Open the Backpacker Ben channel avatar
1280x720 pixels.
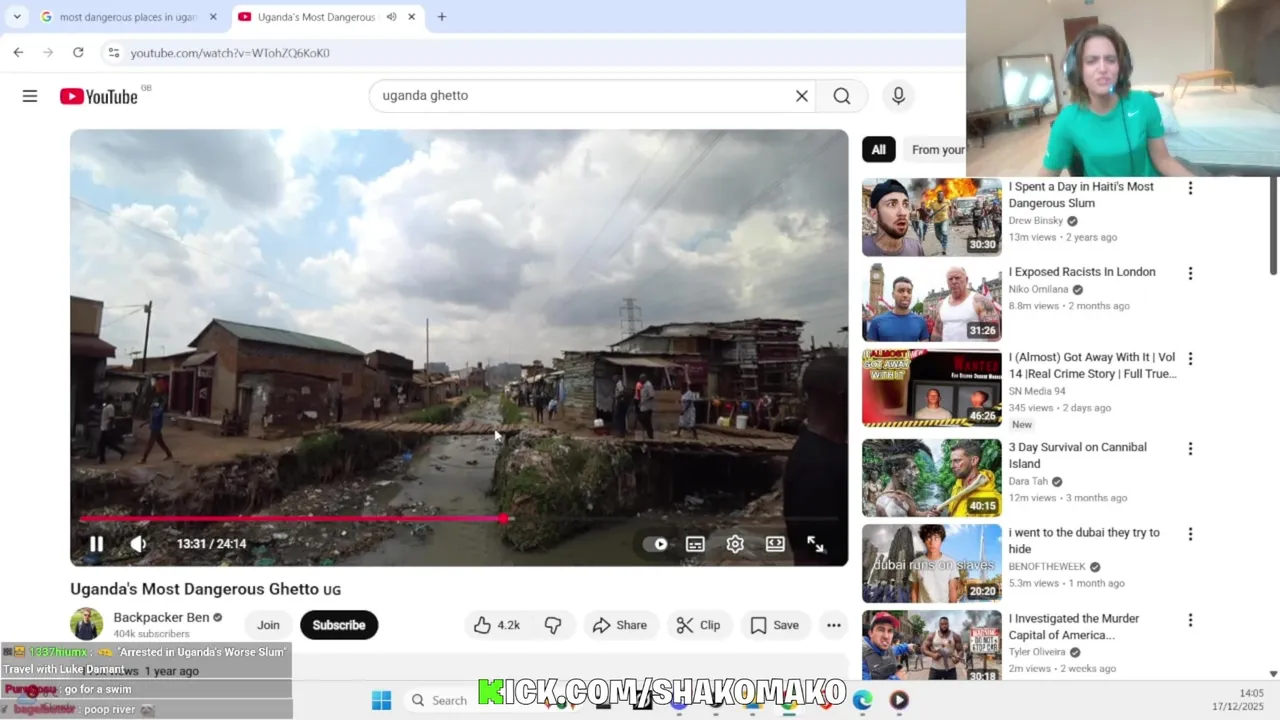(x=87, y=624)
